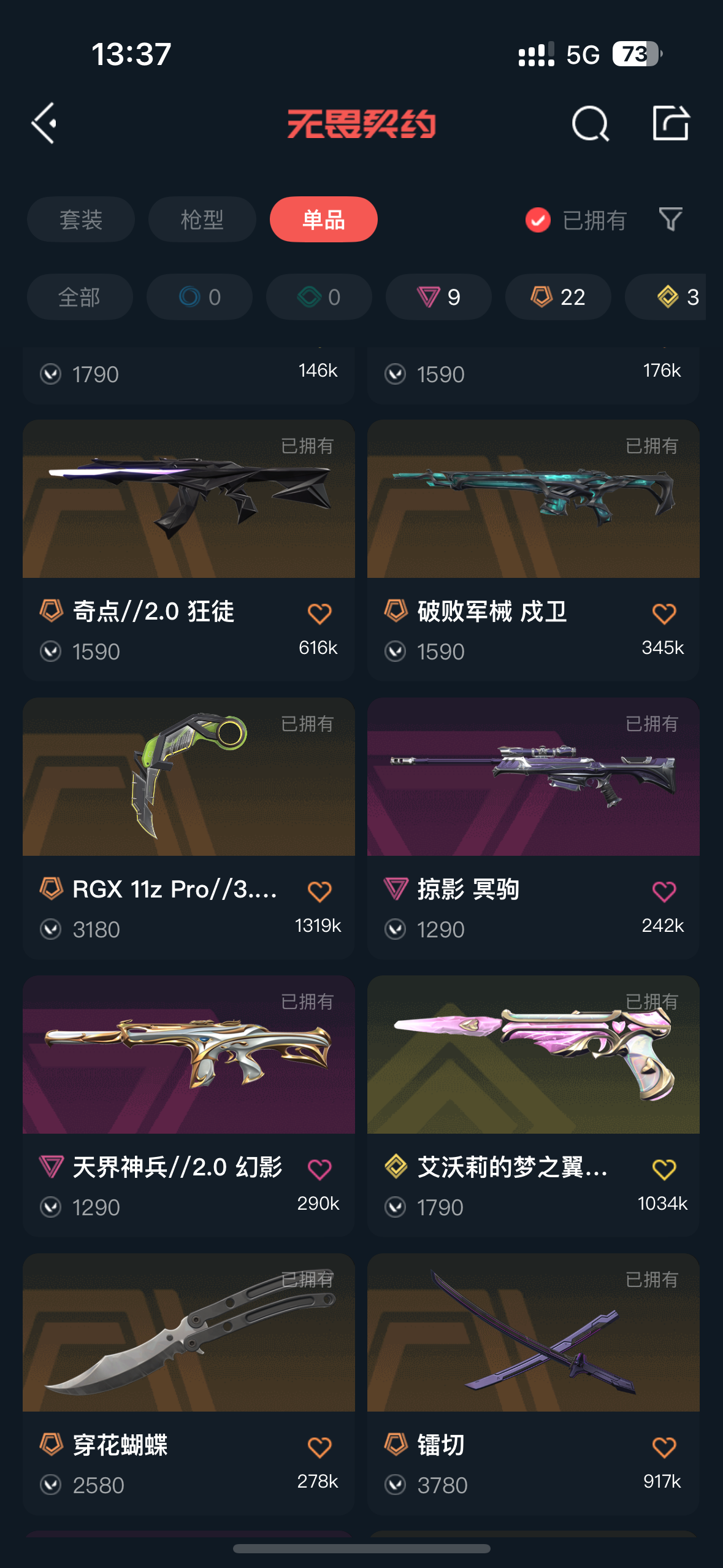Tap the back arrow icon
The image size is (723, 1568).
(44, 123)
